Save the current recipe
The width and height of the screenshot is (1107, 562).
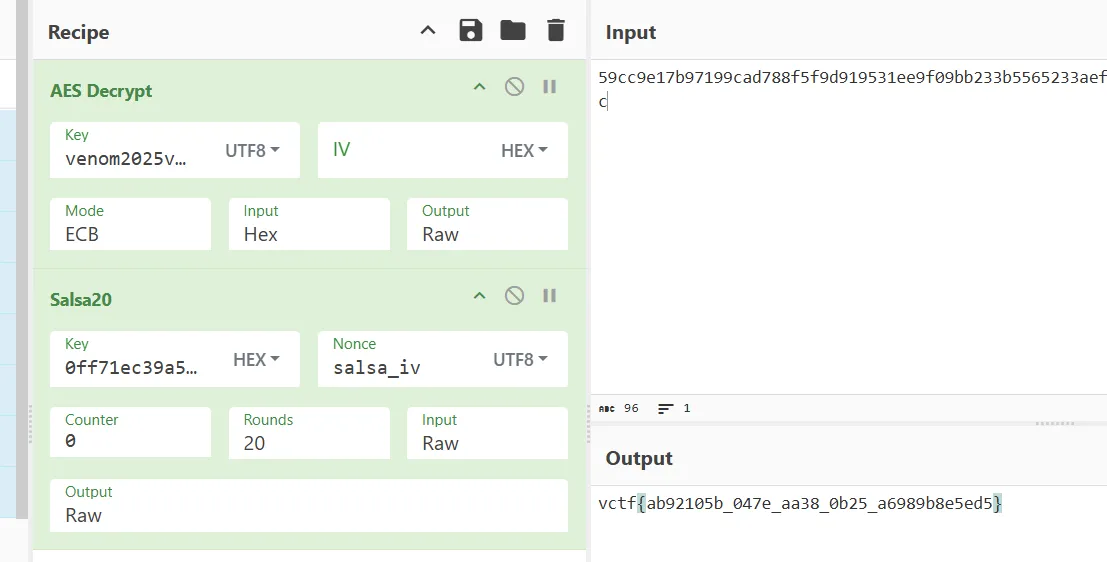[x=470, y=31]
